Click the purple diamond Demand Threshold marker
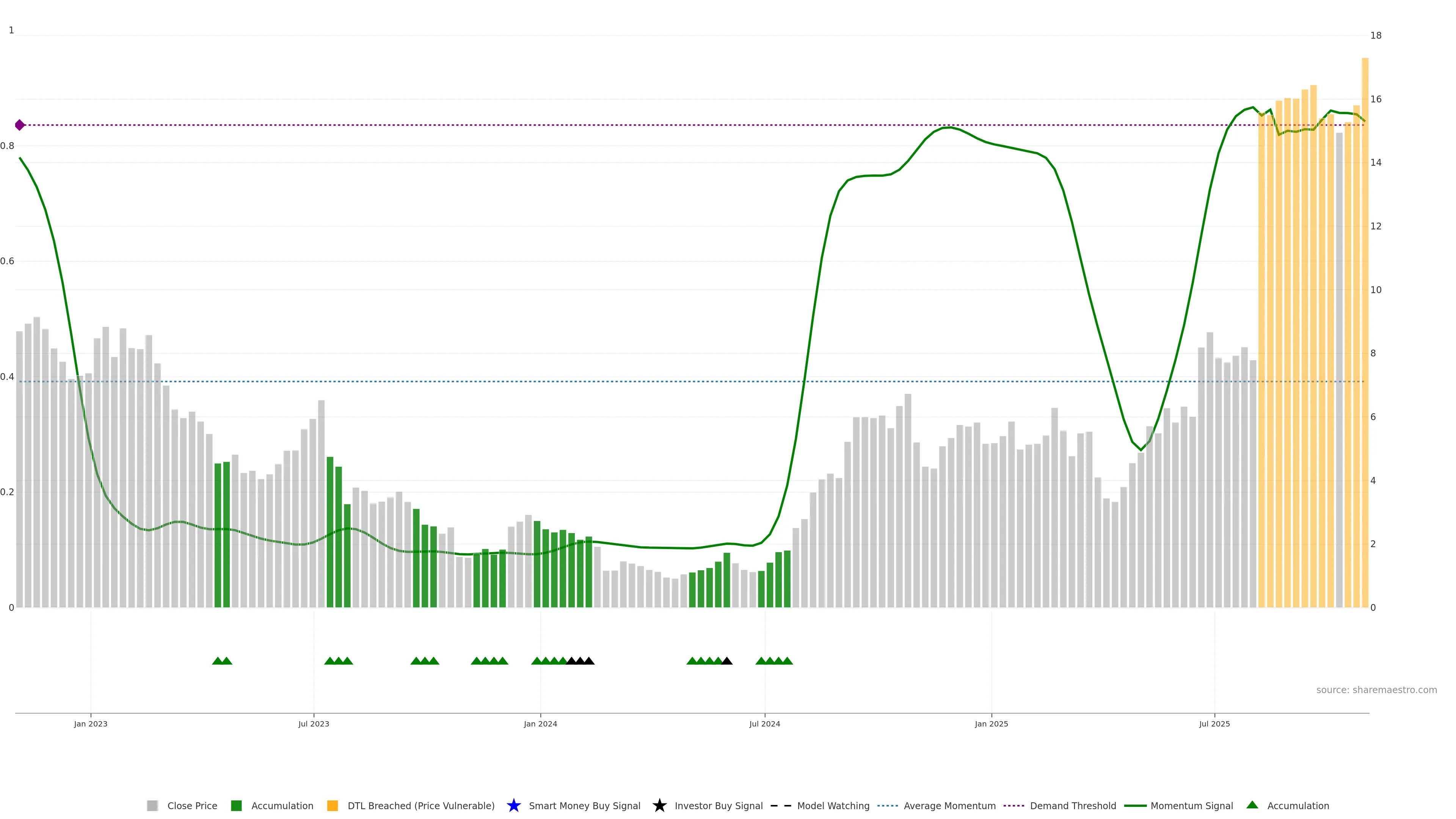This screenshot has height=819, width=1456. pos(20,125)
